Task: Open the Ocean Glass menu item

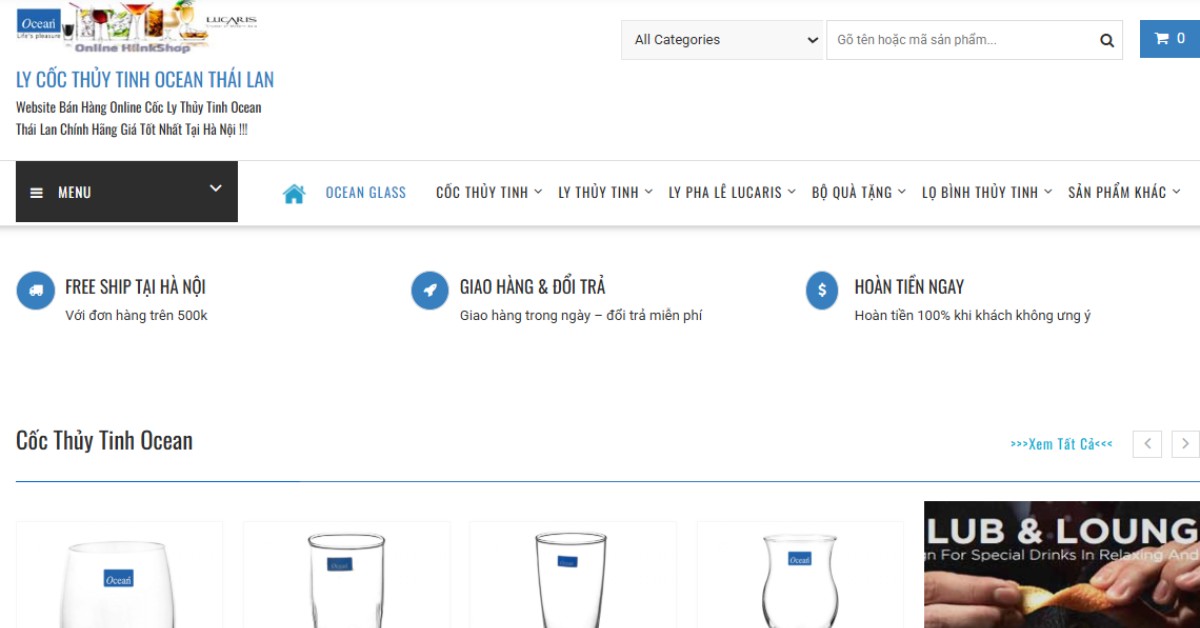Action: click(365, 192)
